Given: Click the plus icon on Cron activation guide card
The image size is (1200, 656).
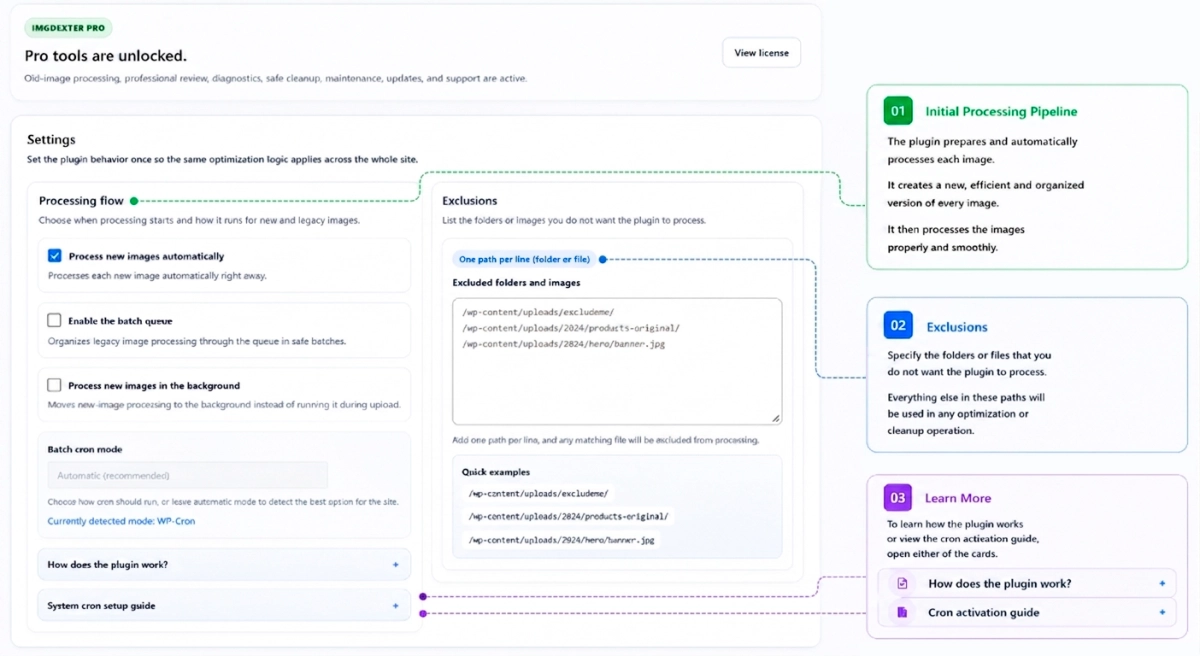Looking at the screenshot, I should pyautogui.click(x=1162, y=612).
